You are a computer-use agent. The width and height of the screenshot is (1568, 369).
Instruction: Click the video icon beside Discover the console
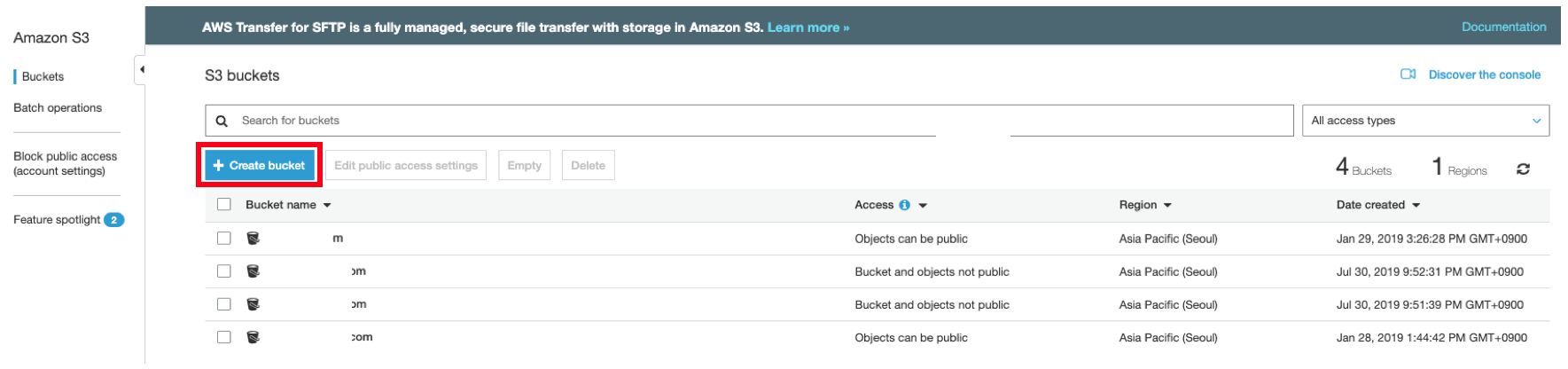[1408, 75]
